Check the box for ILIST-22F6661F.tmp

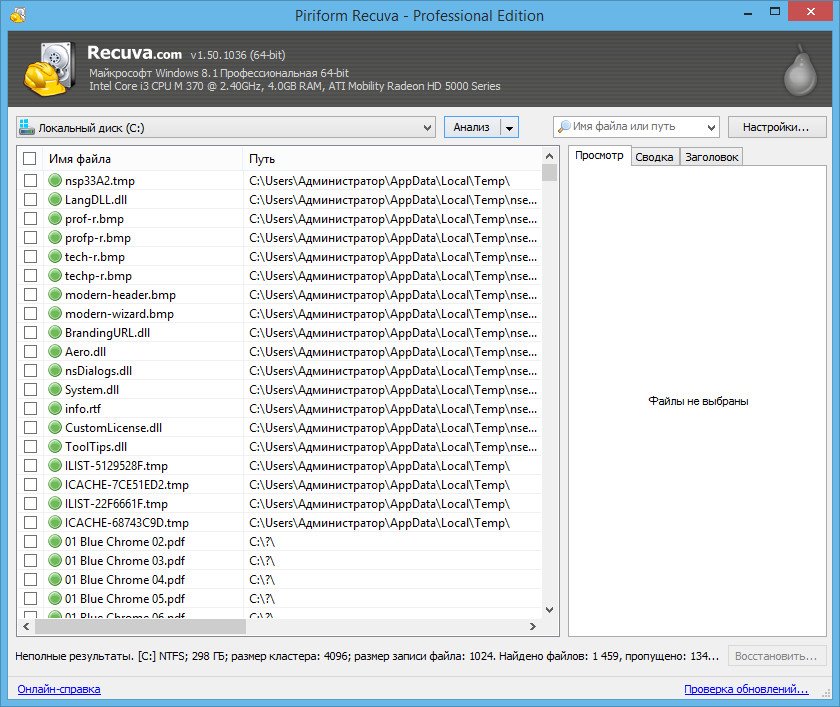(x=31, y=503)
